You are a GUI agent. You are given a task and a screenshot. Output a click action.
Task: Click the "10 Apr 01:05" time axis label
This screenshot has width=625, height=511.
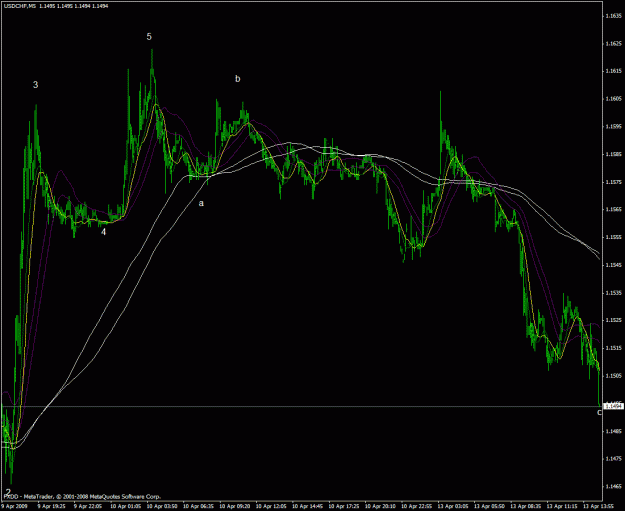click(126, 506)
